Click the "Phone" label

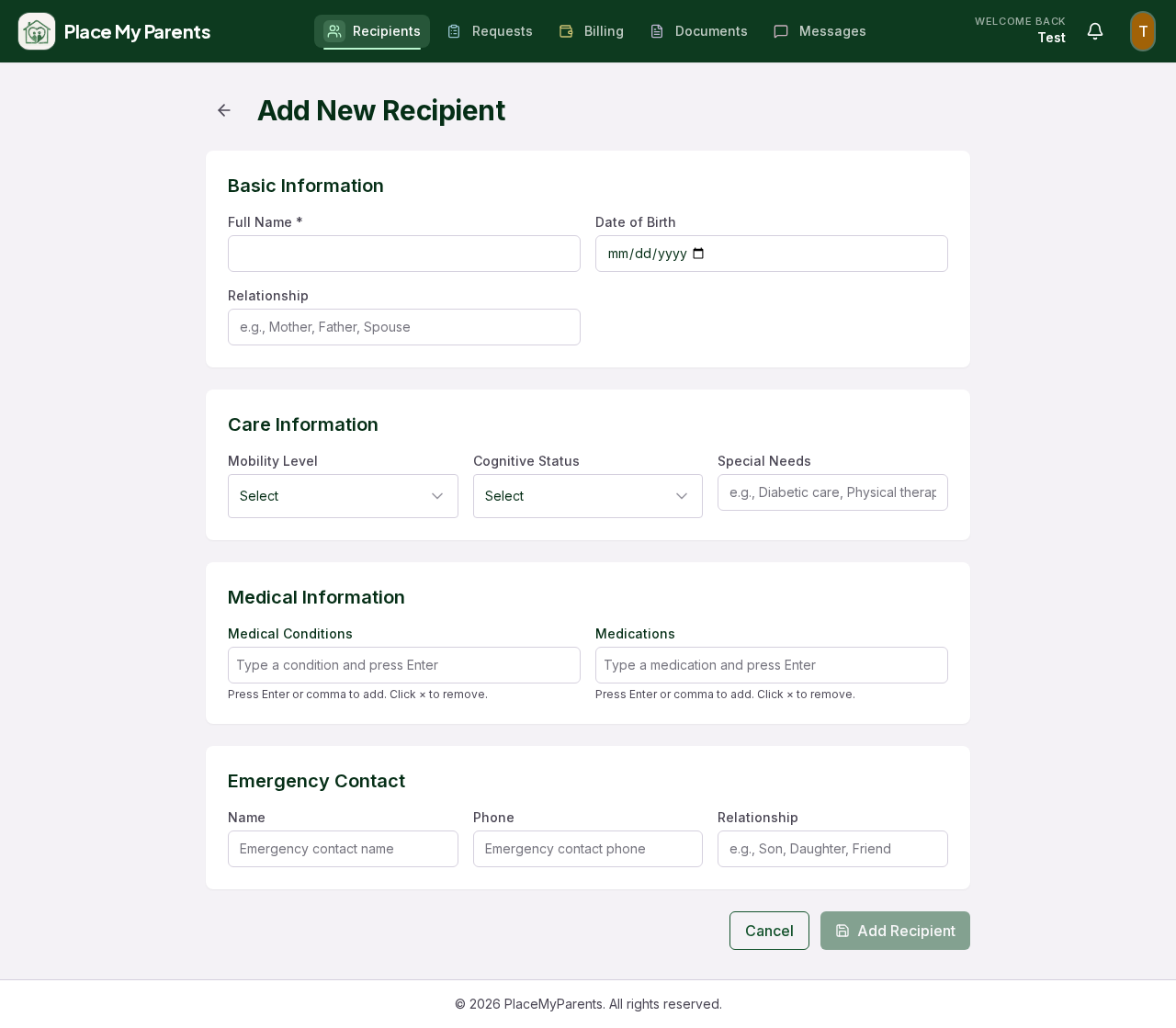click(493, 818)
